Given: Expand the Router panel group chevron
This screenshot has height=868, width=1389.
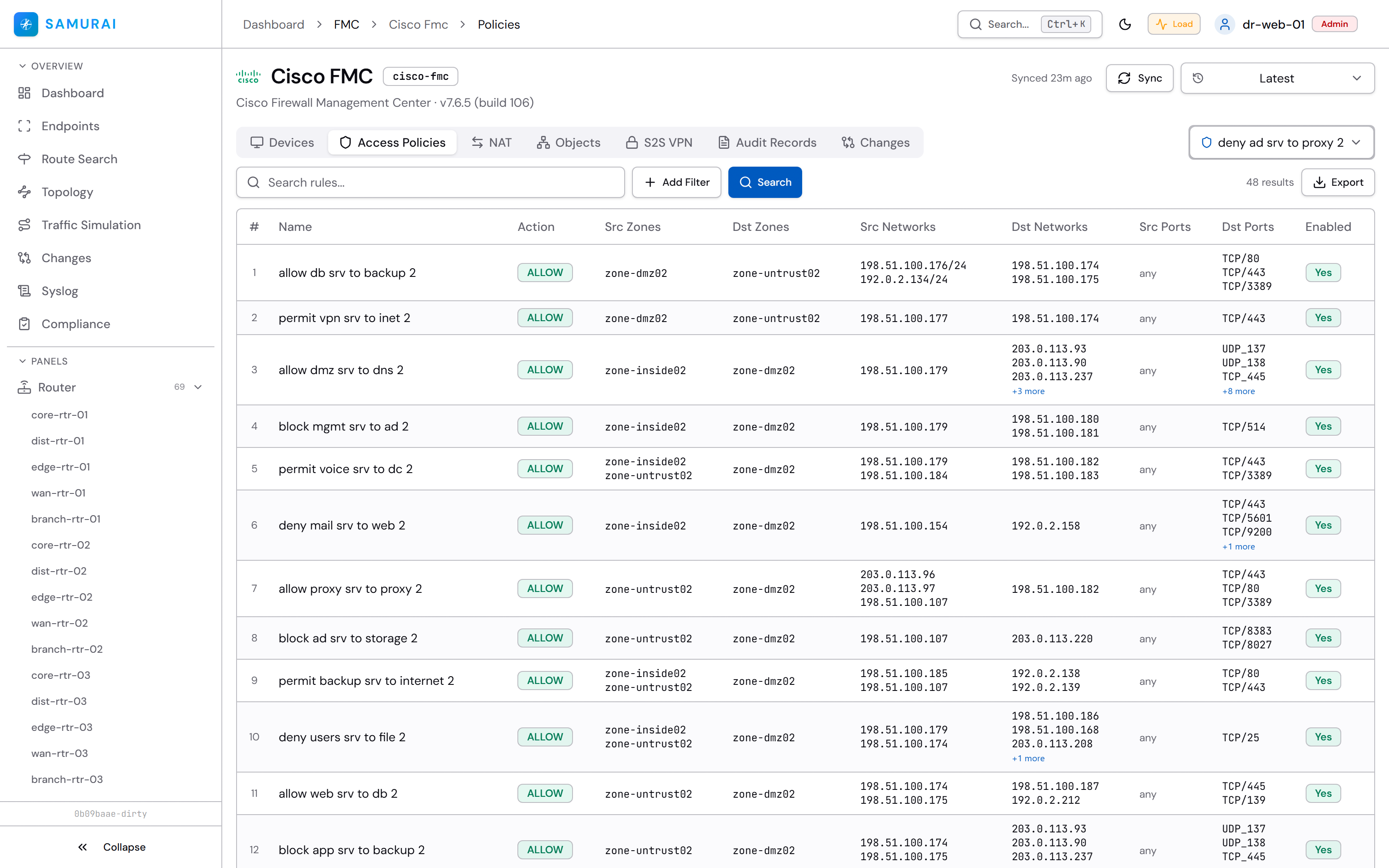Looking at the screenshot, I should point(198,387).
